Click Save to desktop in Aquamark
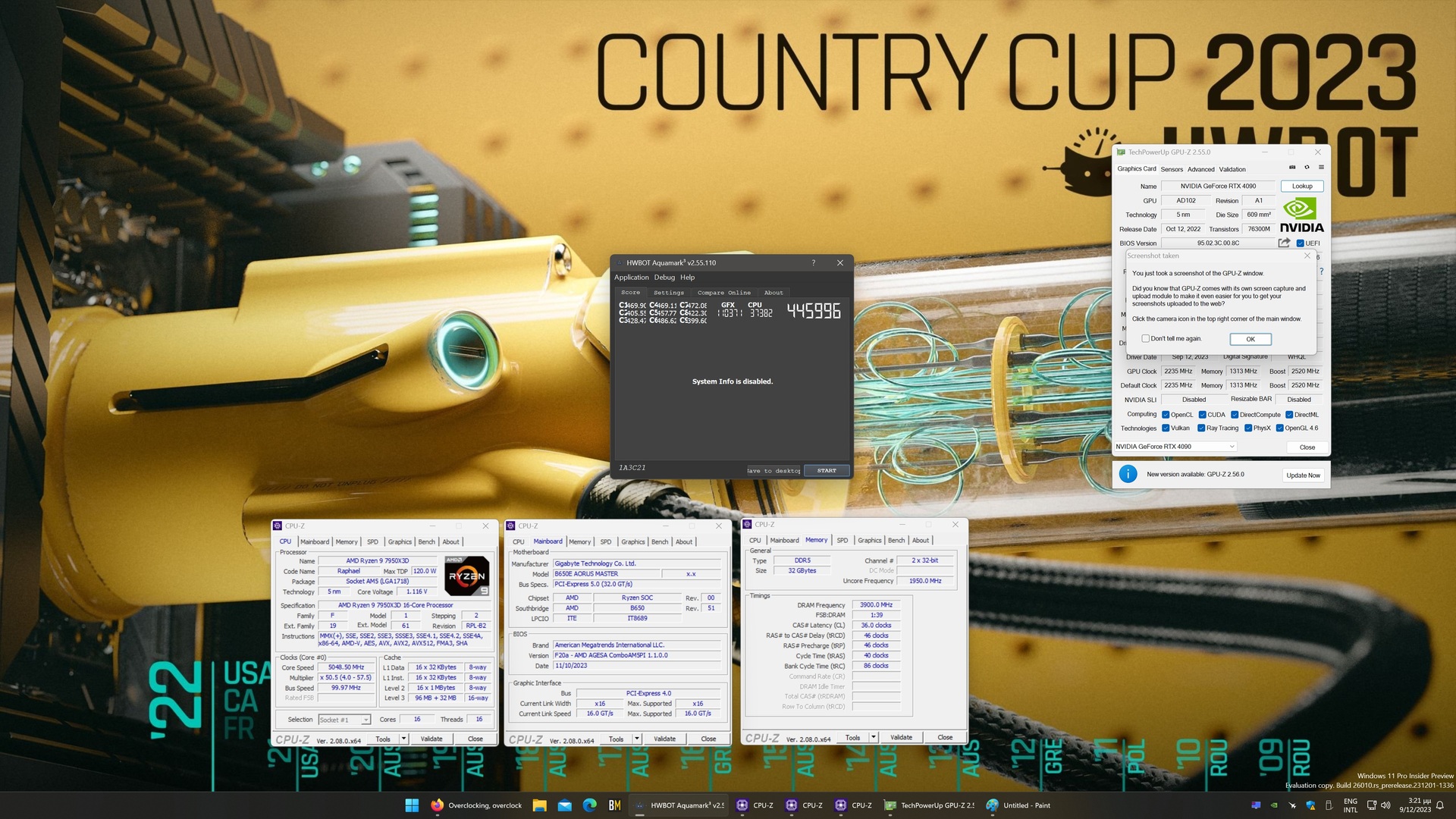The image size is (1456, 819). point(773,470)
